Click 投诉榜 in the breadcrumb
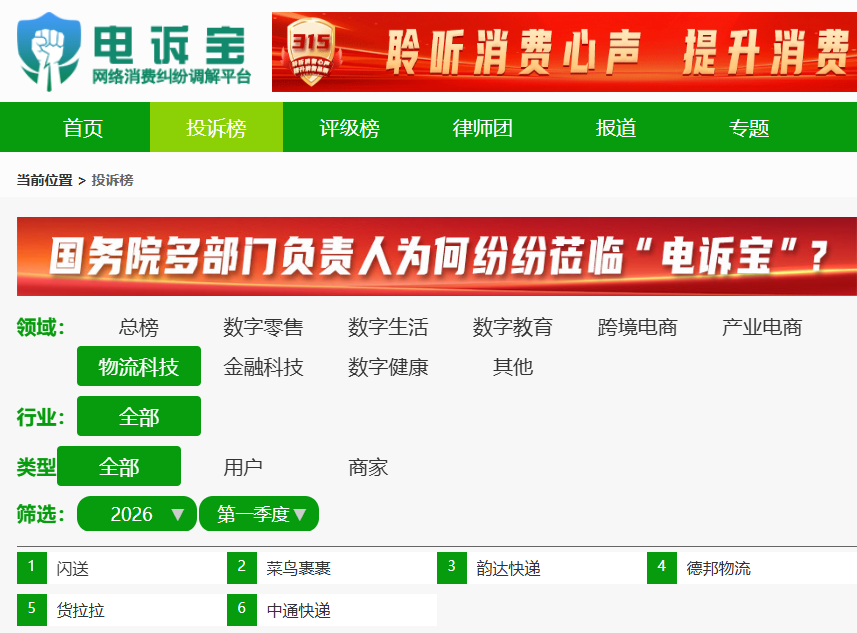Viewport: 857px width, 633px height. pos(112,180)
